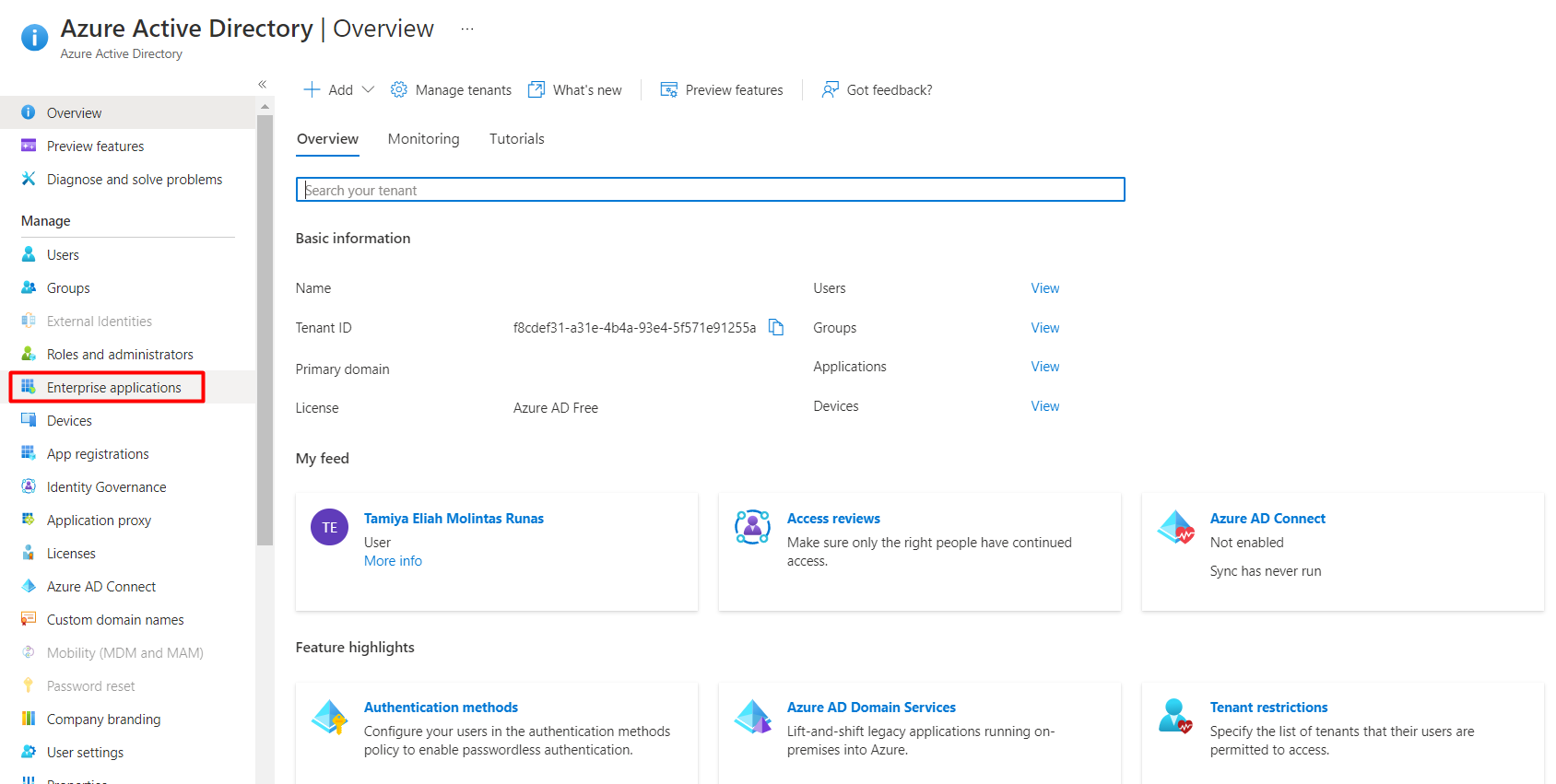View Users link in basic information
The image size is (1556, 784).
[x=1044, y=288]
